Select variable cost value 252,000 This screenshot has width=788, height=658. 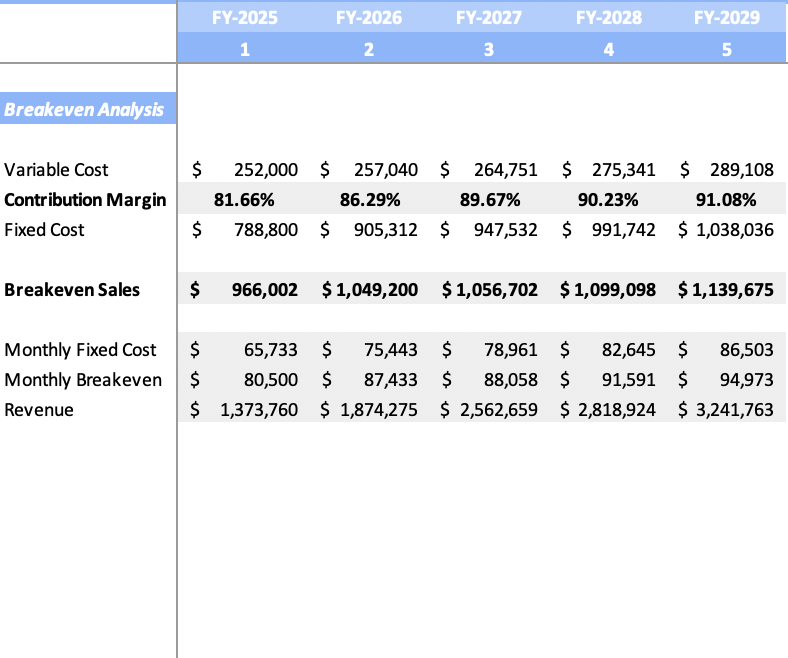coord(266,170)
